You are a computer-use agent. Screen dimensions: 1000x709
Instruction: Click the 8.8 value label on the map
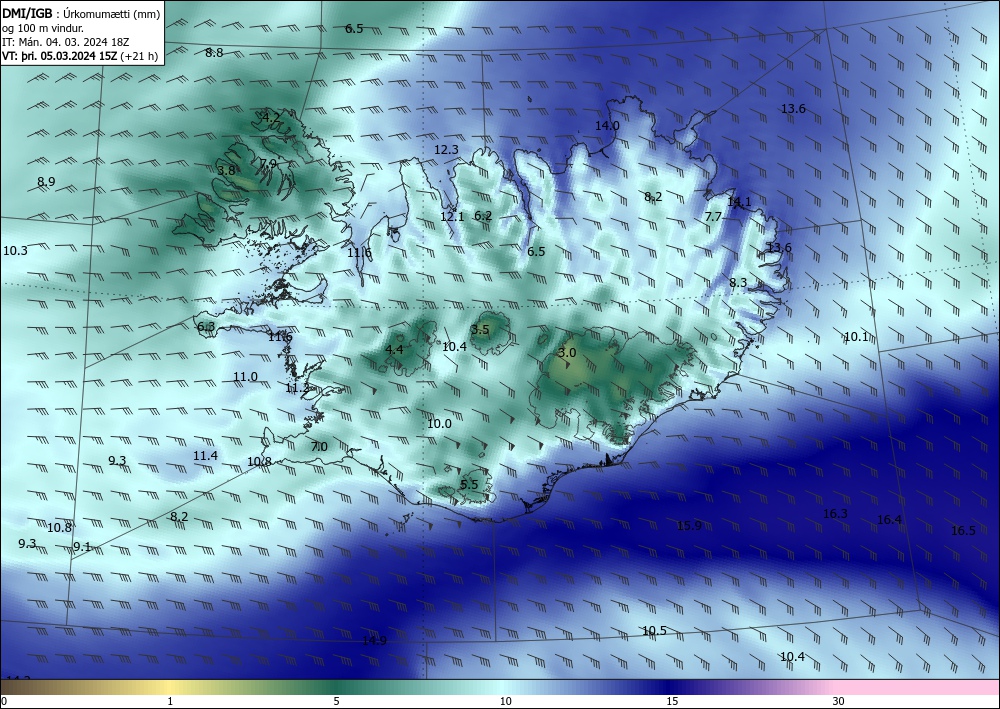(x=214, y=53)
